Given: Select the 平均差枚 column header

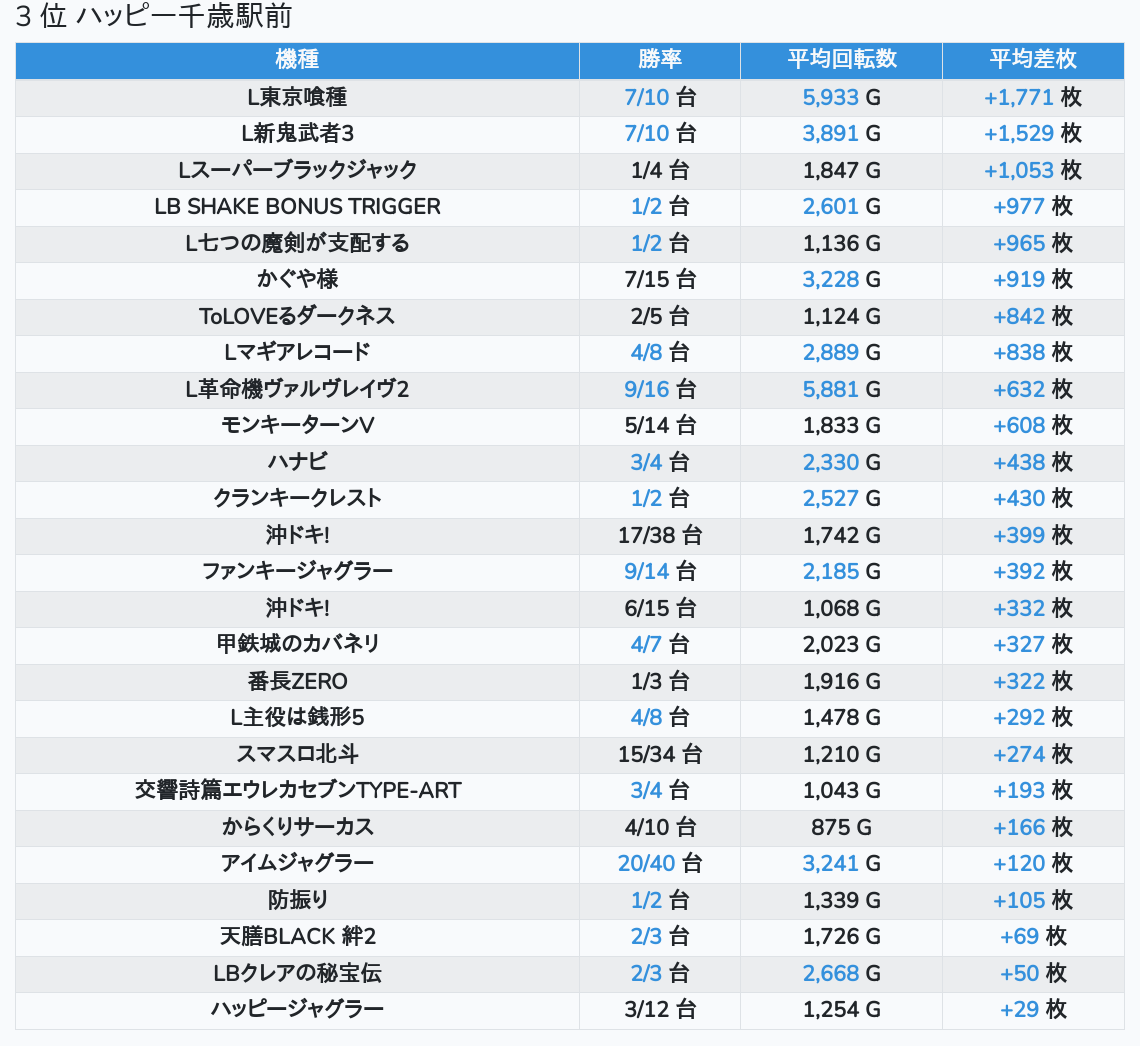Looking at the screenshot, I should 1032,60.
